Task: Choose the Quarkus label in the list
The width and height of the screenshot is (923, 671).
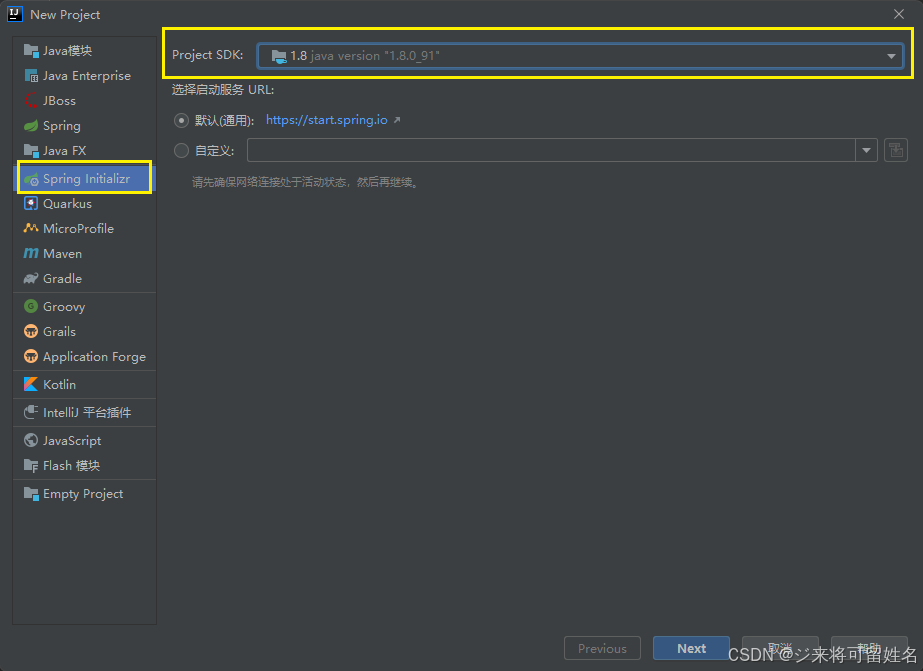Action: (67, 204)
